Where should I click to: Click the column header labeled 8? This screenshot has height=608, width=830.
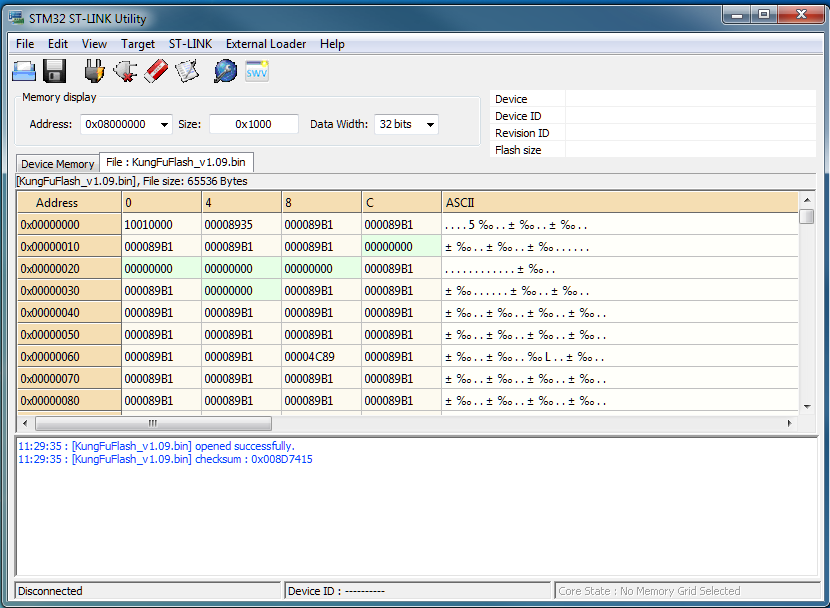tap(321, 203)
